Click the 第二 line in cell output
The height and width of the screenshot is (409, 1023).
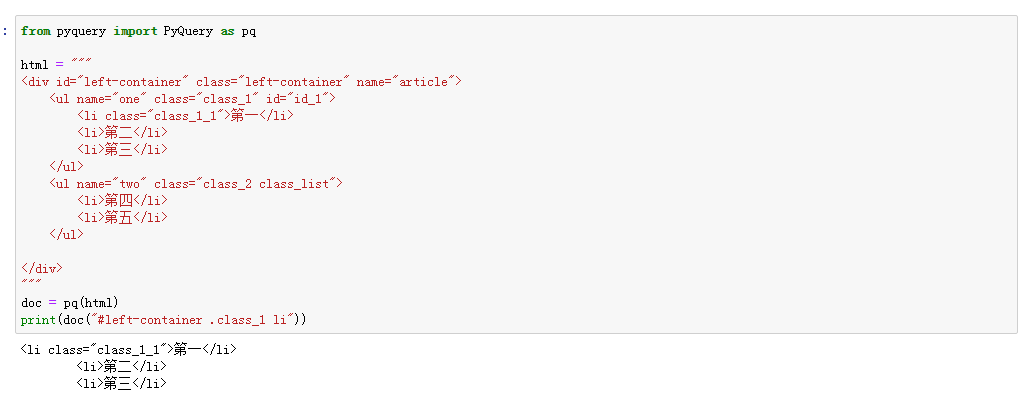[122, 366]
